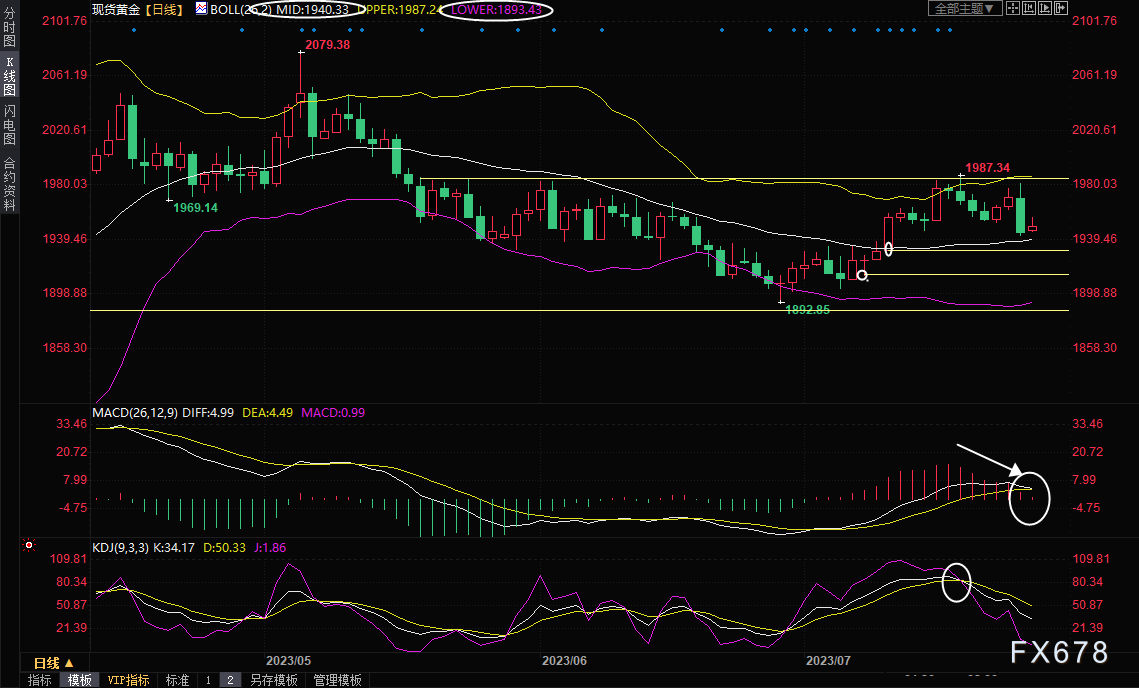Image resolution: width=1139 pixels, height=688 pixels.
Task: Click the K:34.17 value
Action: point(174,548)
